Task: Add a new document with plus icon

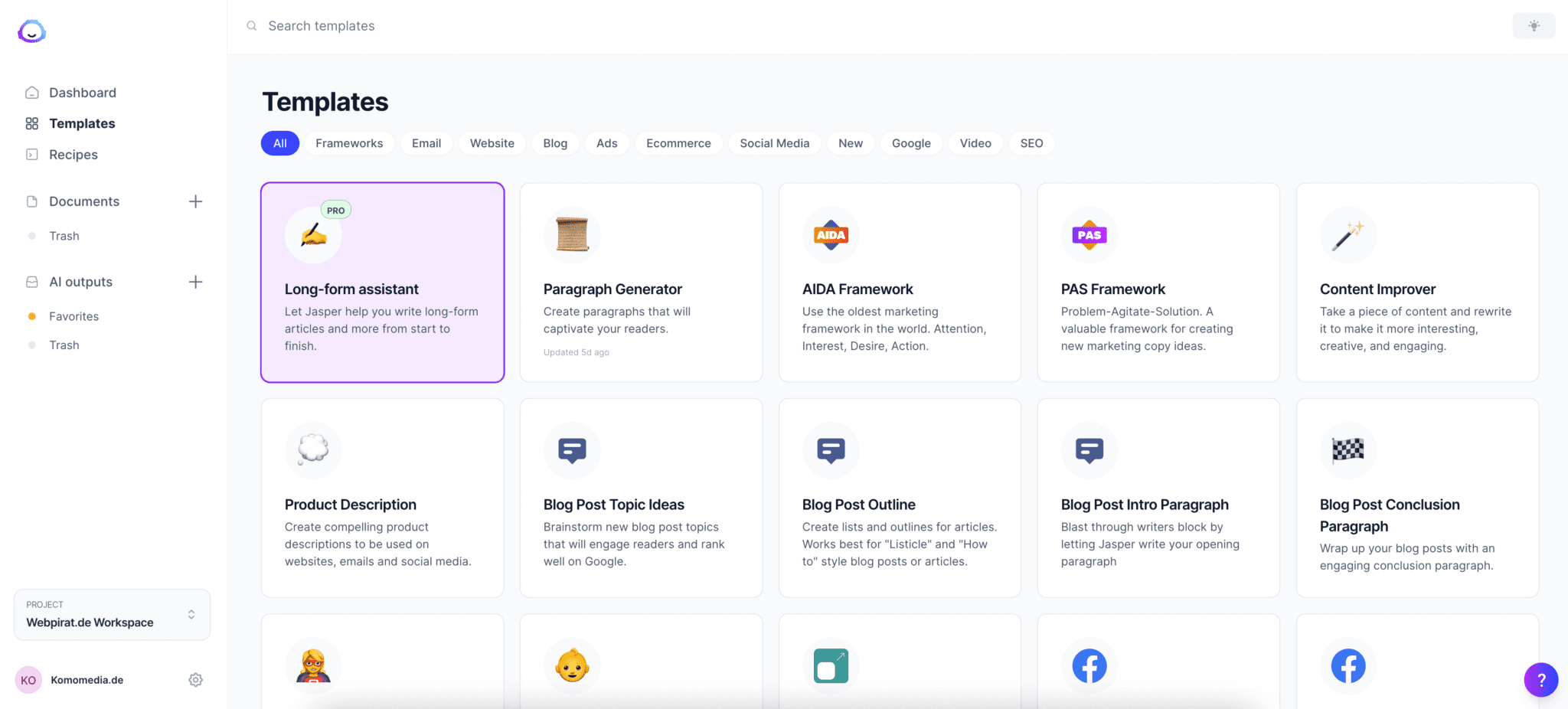Action: (195, 201)
